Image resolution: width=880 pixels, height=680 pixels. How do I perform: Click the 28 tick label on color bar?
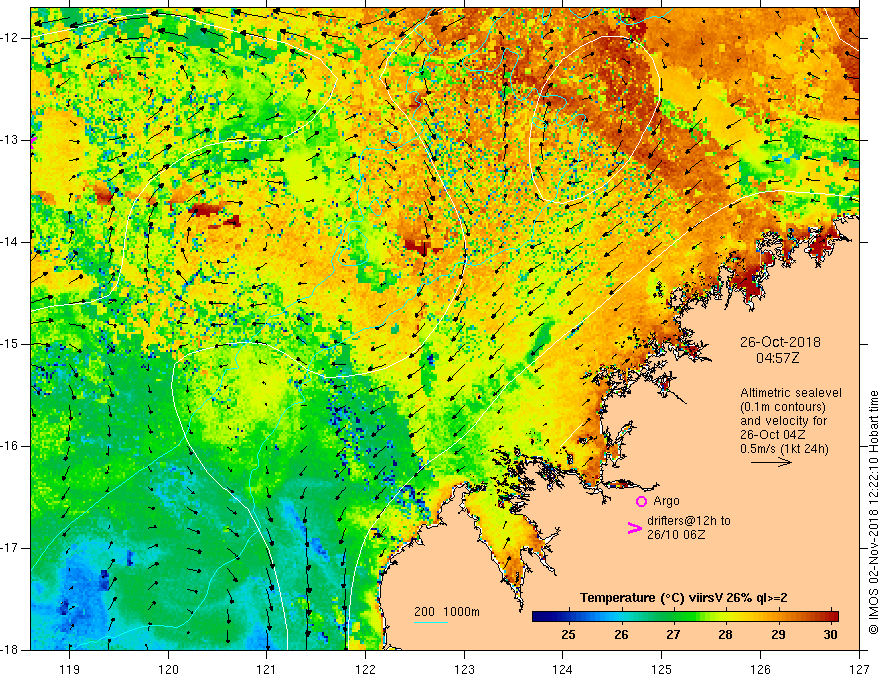(x=725, y=635)
